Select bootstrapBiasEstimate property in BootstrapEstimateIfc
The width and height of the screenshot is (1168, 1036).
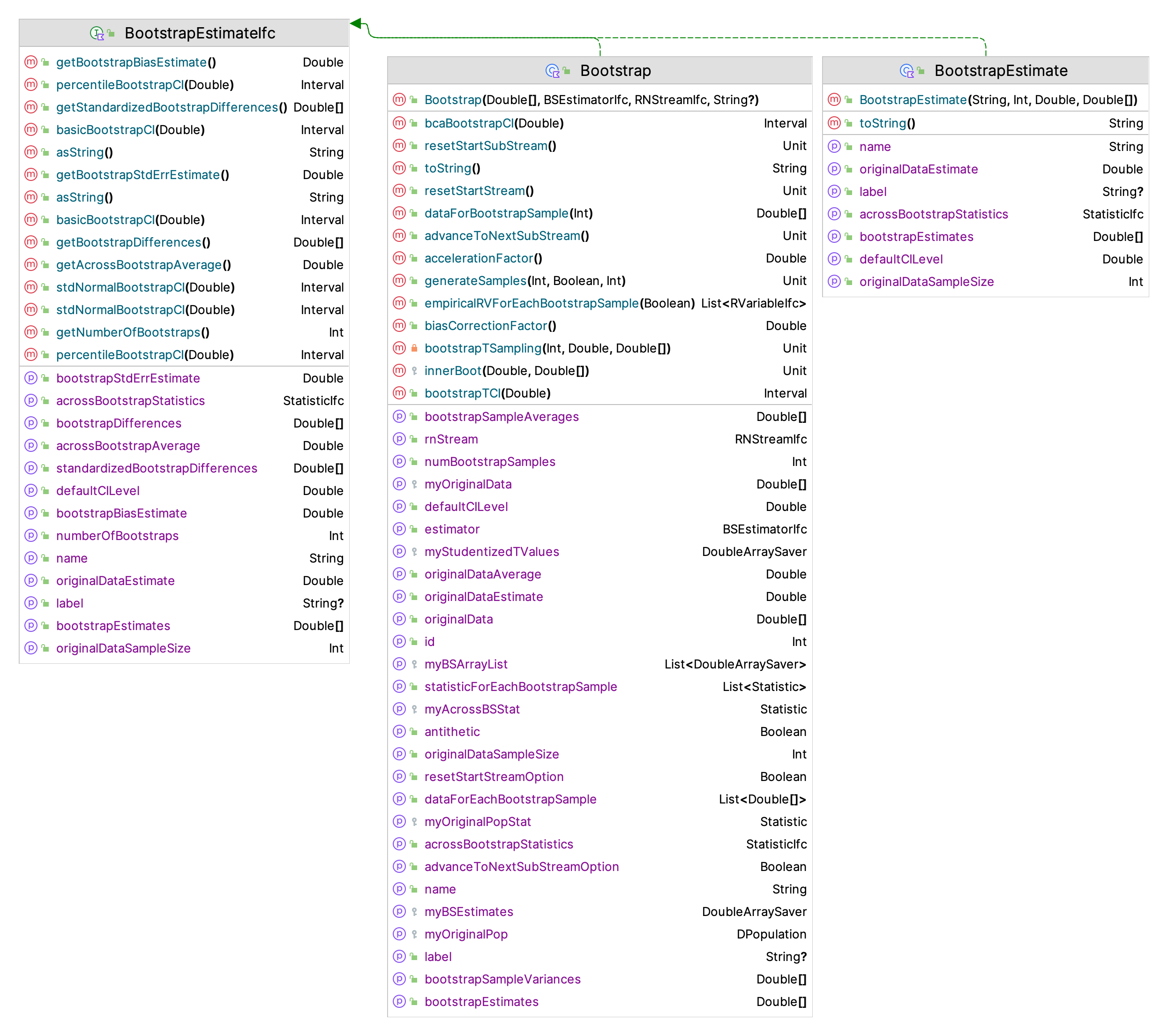tap(121, 513)
